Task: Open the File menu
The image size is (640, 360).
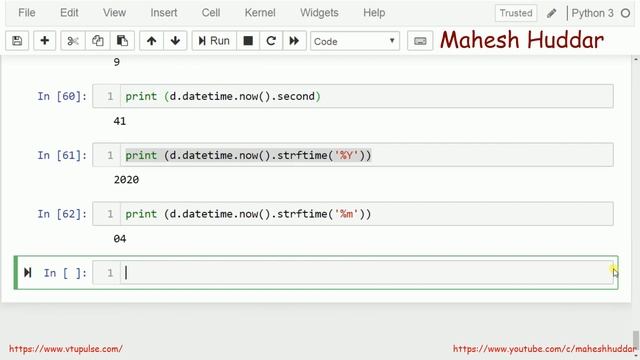Action: tap(27, 13)
